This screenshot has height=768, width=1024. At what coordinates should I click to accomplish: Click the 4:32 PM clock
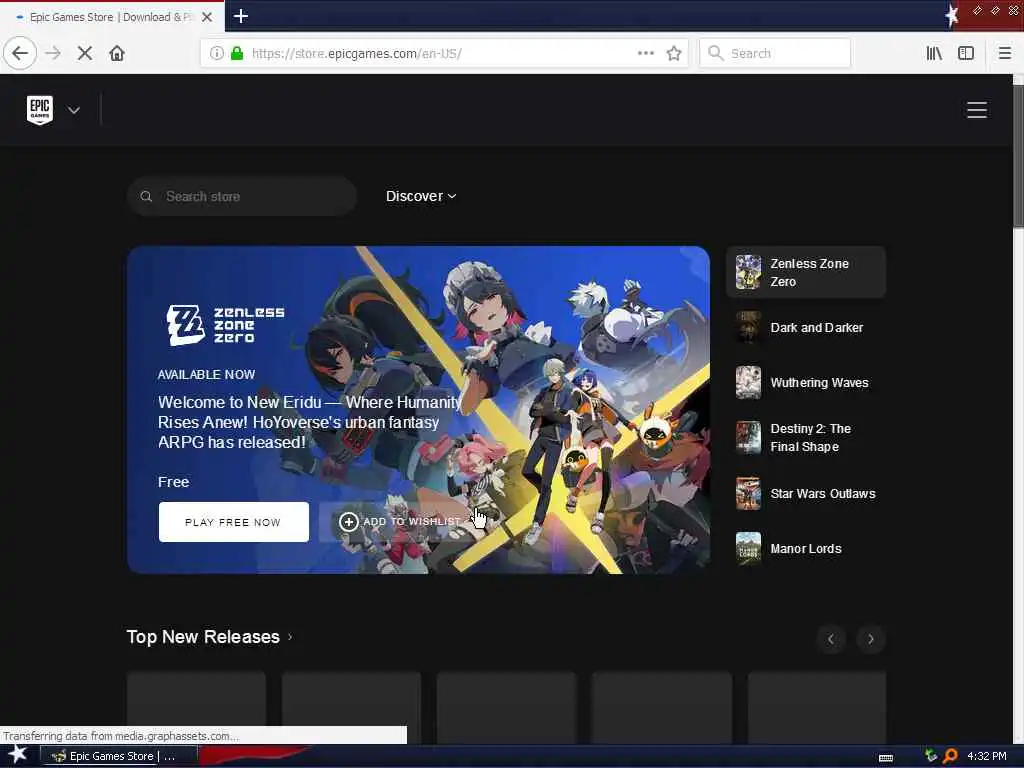pyautogui.click(x=986, y=756)
